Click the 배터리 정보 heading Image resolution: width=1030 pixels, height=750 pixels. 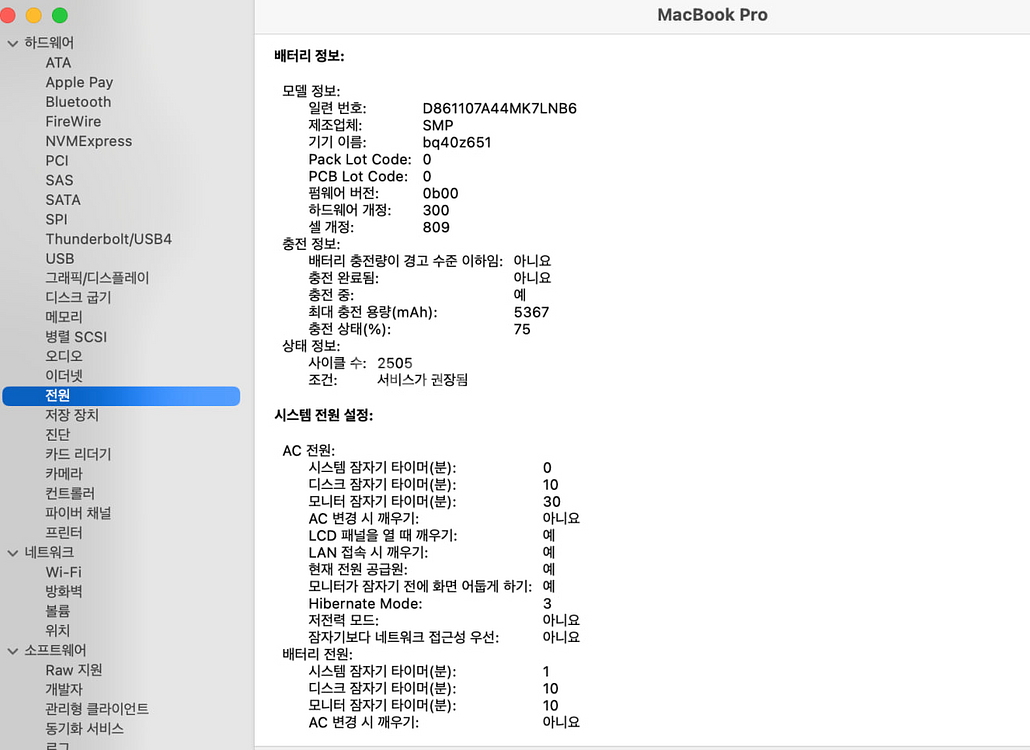(x=309, y=56)
